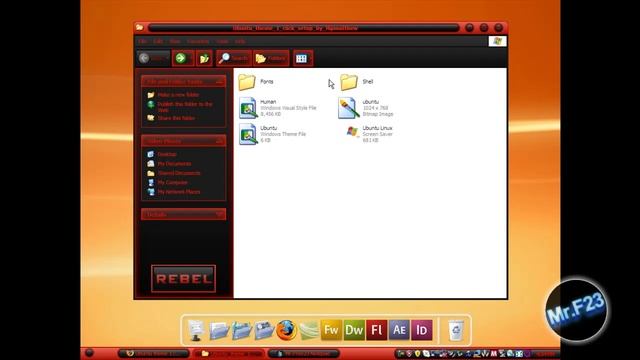Go up one folder level
Screen dimensions: 640x360
pos(204,58)
